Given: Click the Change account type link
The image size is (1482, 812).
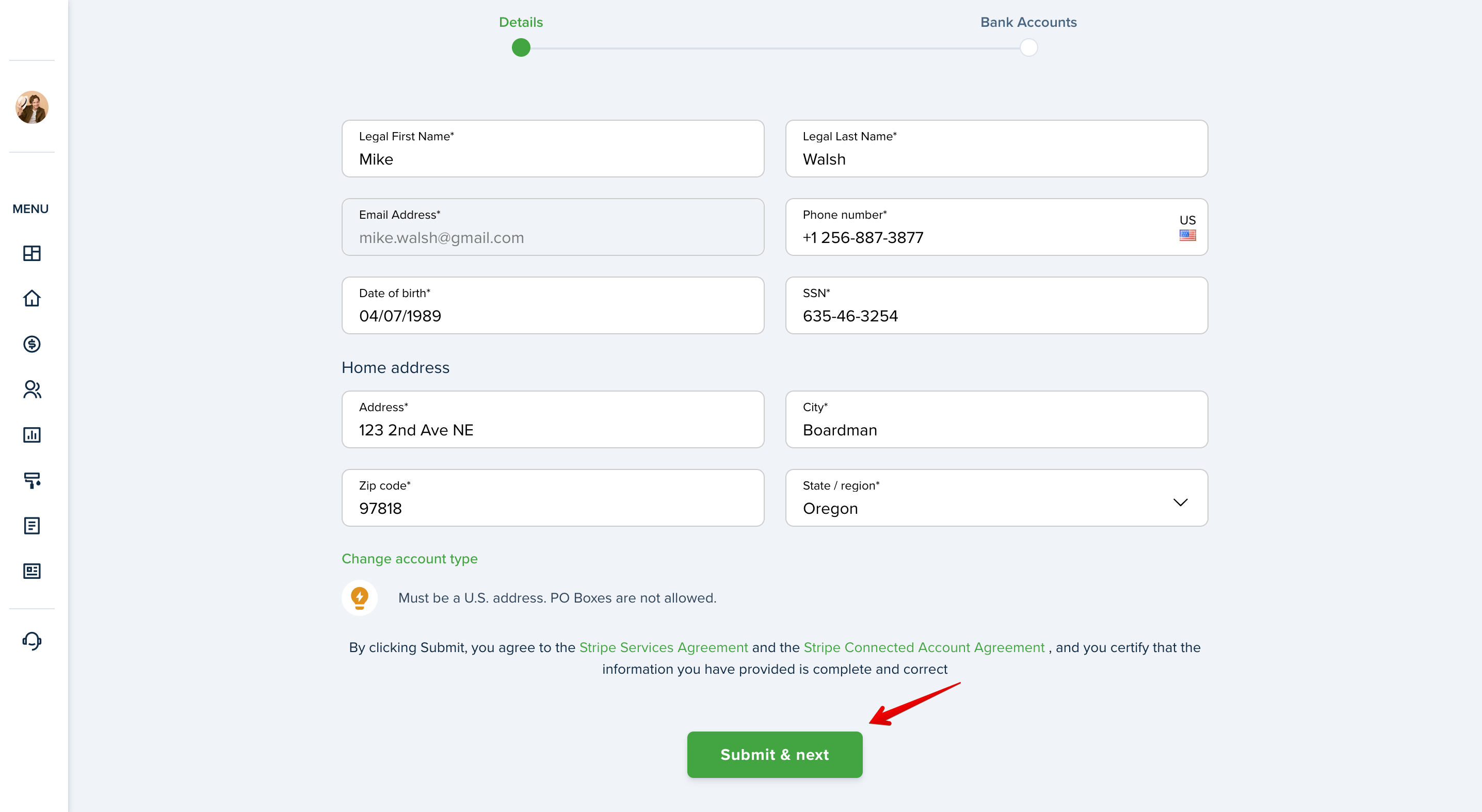Looking at the screenshot, I should (x=409, y=558).
